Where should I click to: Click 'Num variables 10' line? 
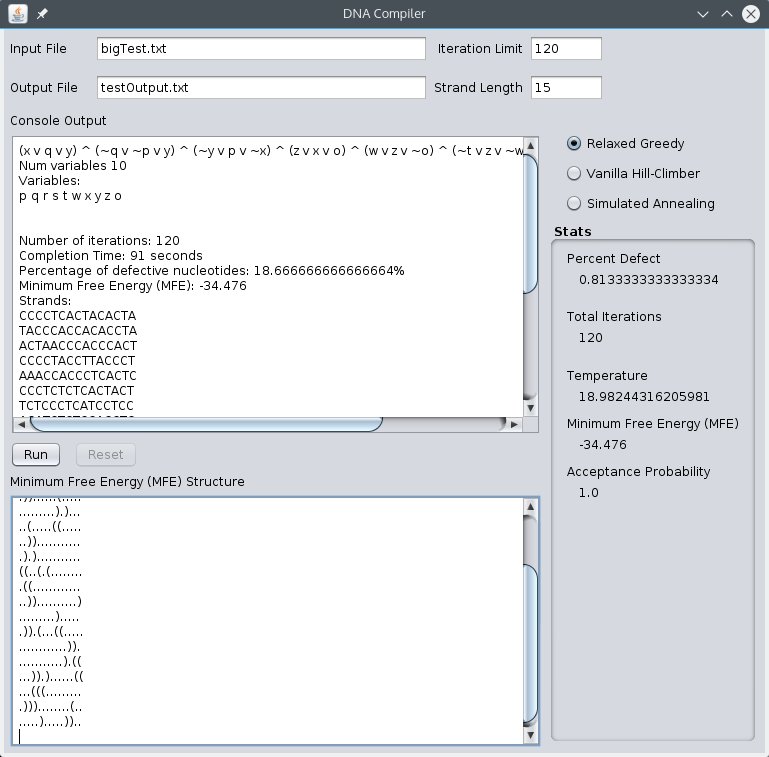[73, 166]
